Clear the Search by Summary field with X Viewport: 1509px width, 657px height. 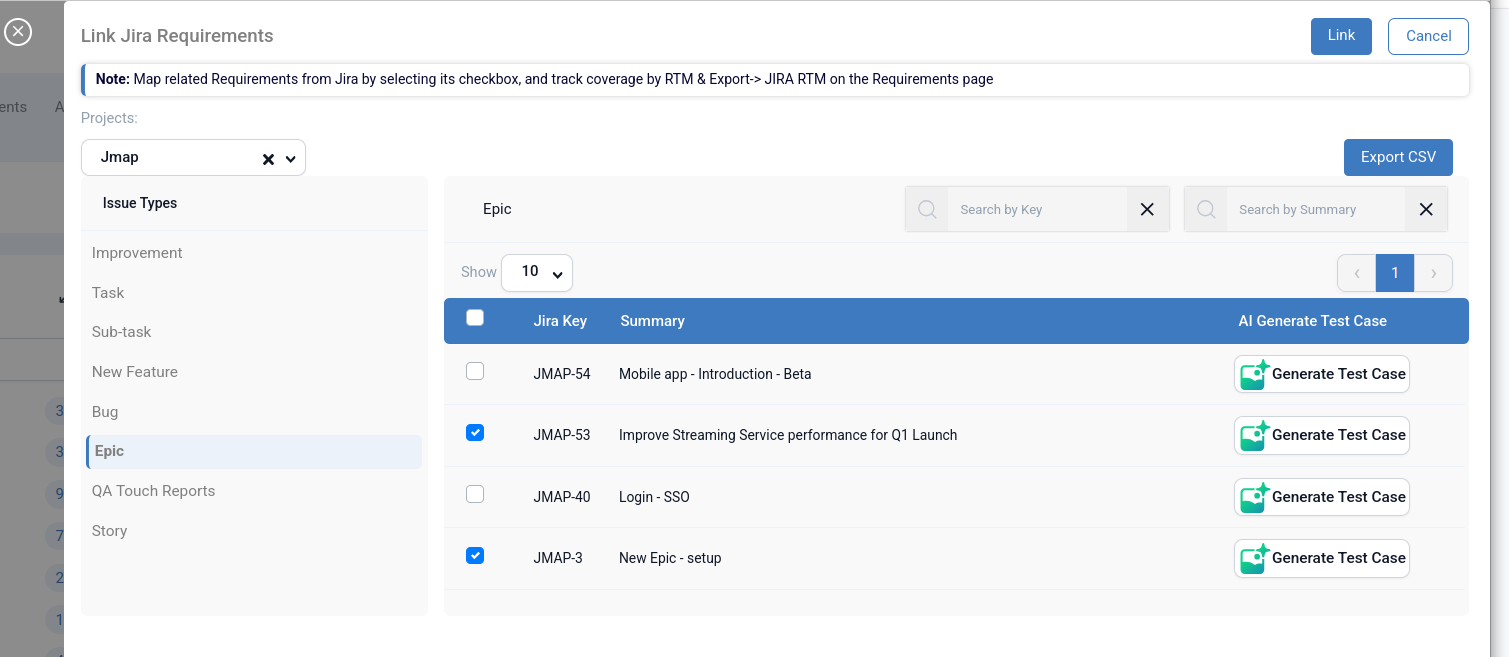[x=1426, y=210]
